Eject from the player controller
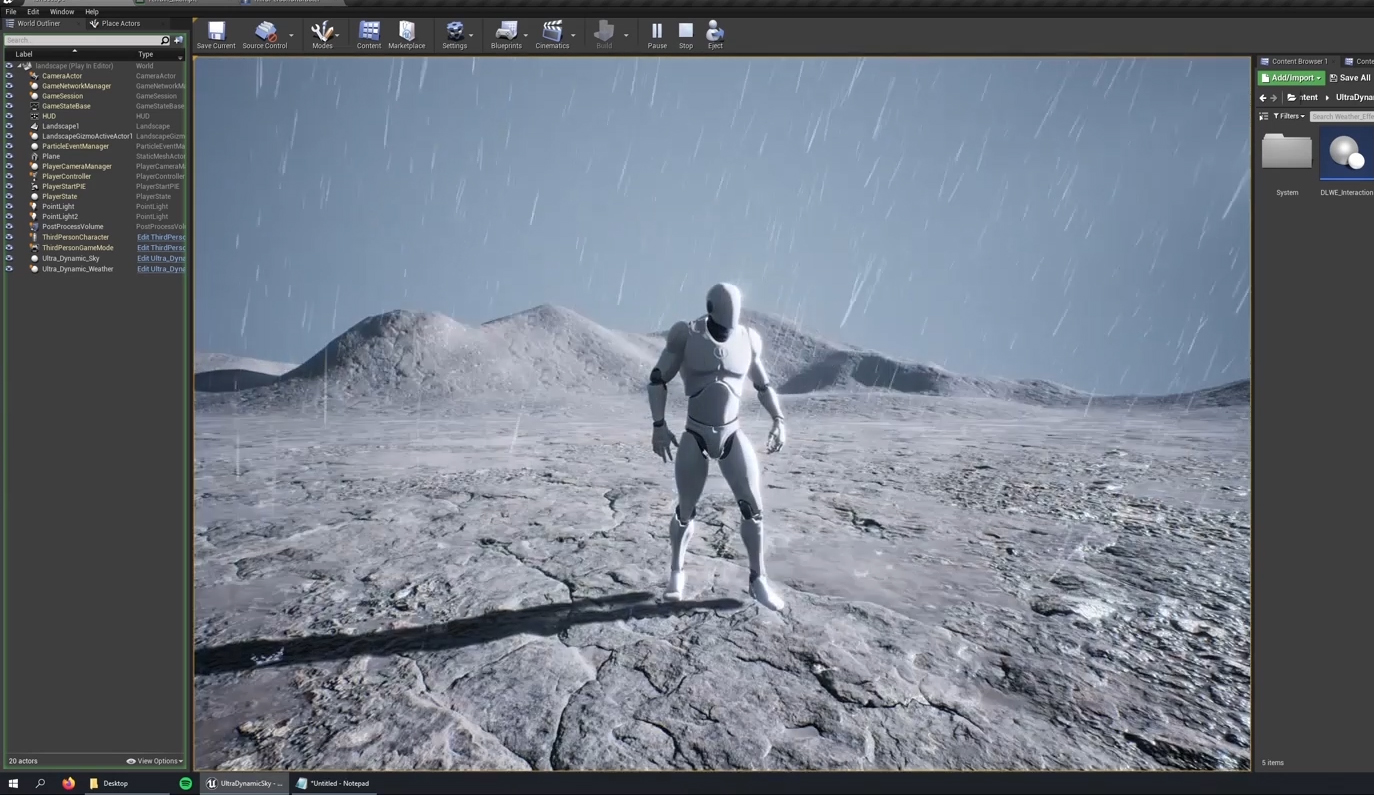 pos(715,34)
